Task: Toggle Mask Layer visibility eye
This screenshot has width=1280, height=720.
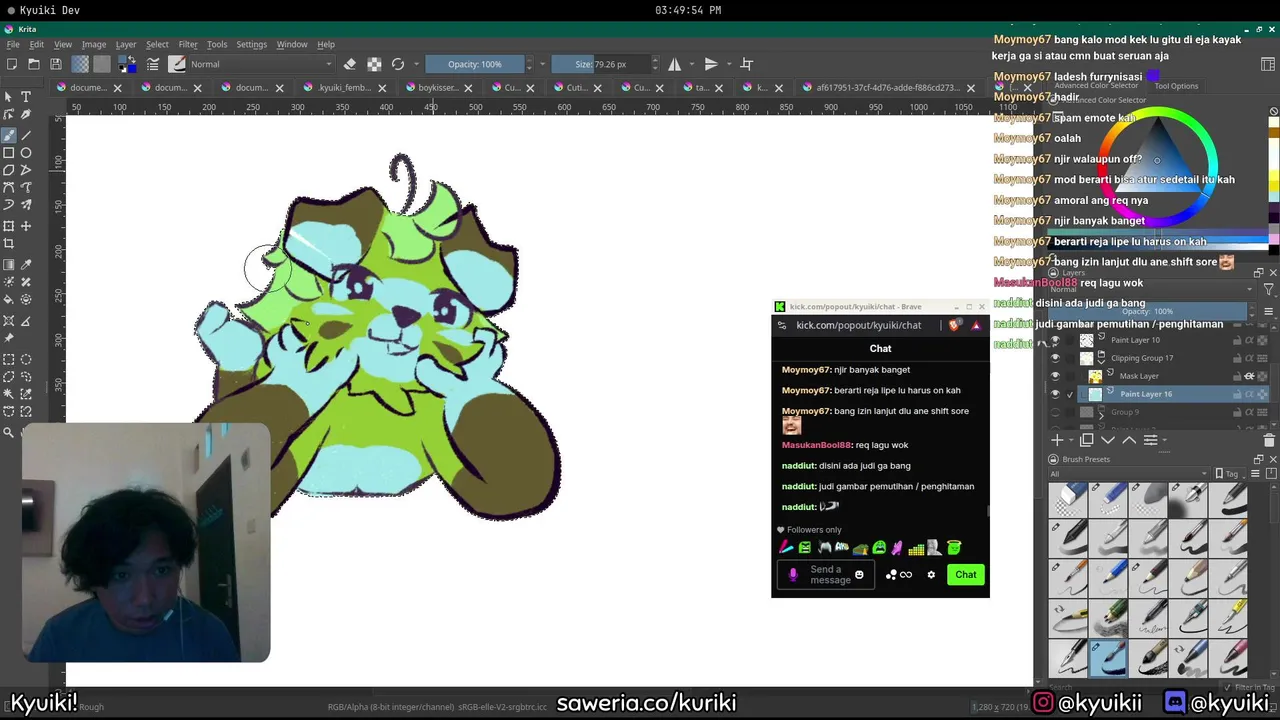Action: click(x=1055, y=376)
